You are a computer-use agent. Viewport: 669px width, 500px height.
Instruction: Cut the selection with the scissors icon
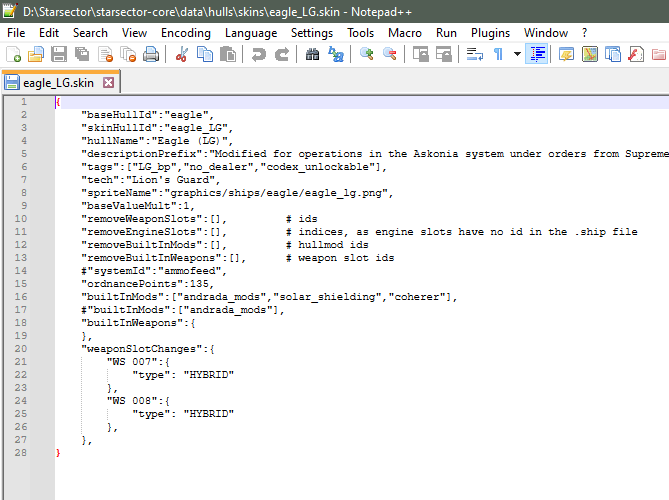182,55
